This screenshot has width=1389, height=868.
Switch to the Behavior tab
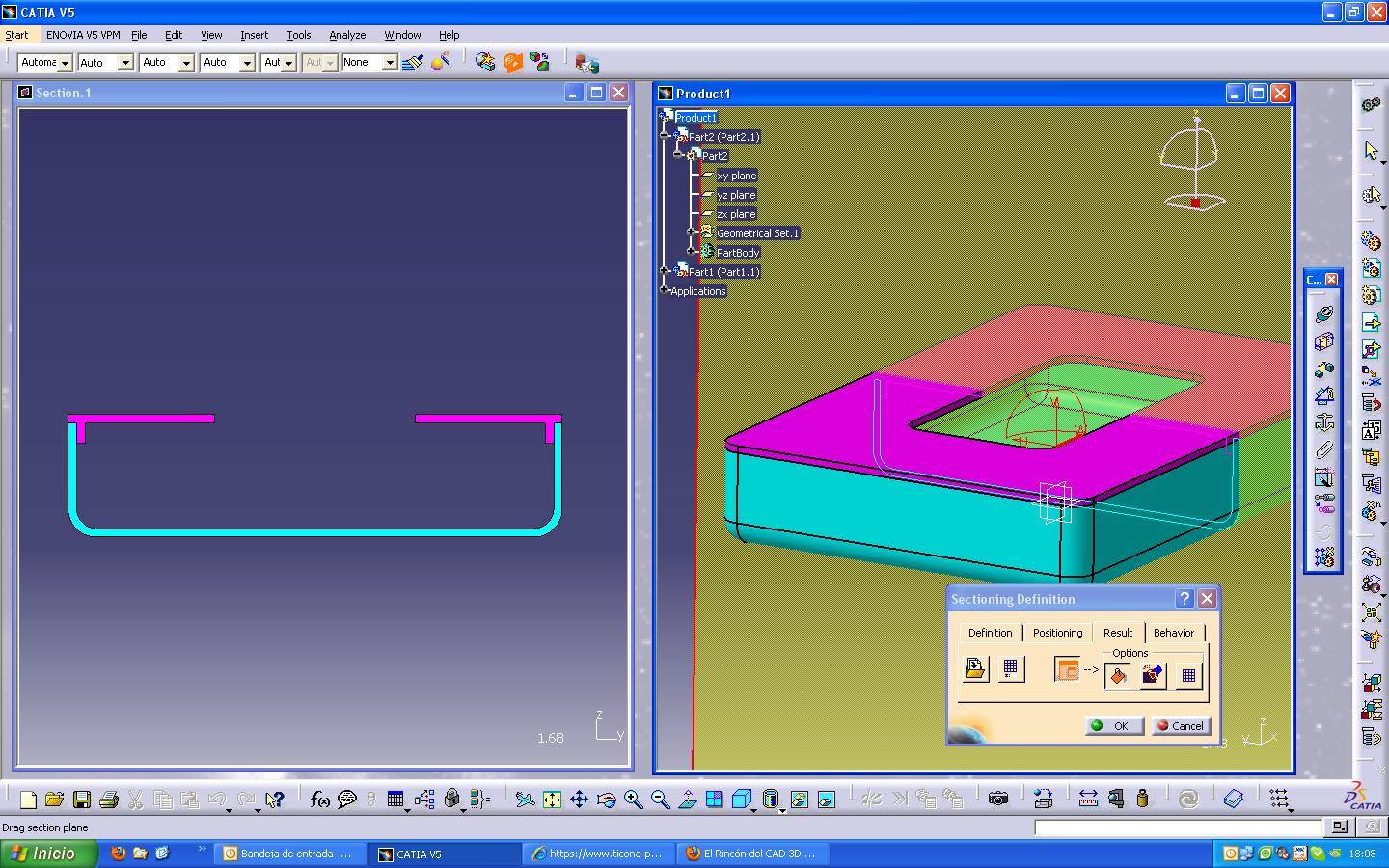(x=1174, y=633)
